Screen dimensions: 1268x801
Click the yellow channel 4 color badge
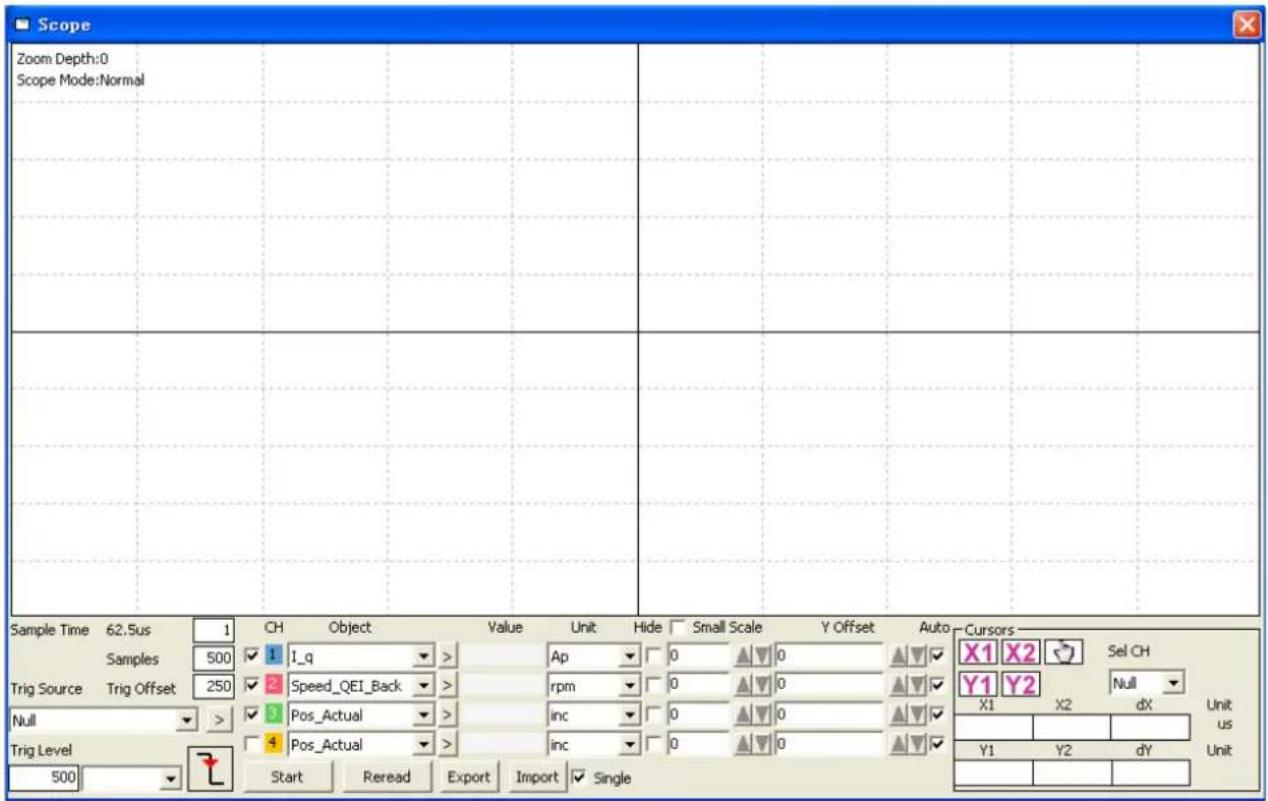[276, 744]
